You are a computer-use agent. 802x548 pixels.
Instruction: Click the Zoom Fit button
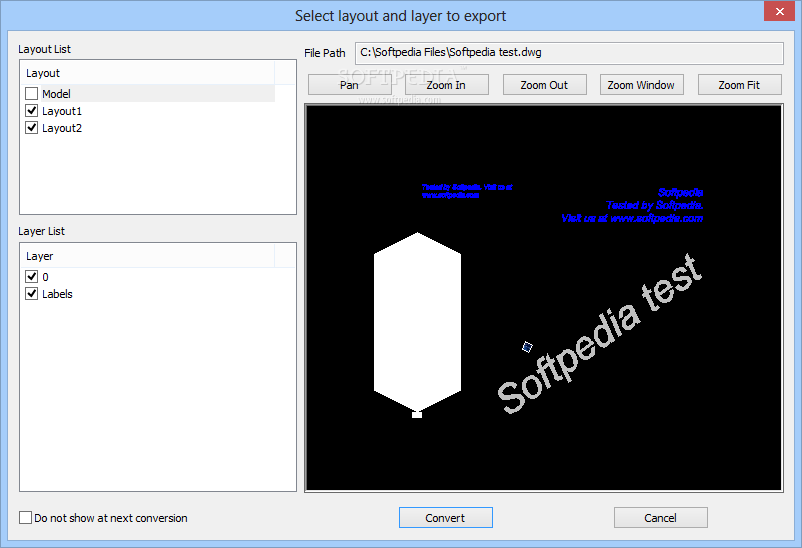[740, 85]
